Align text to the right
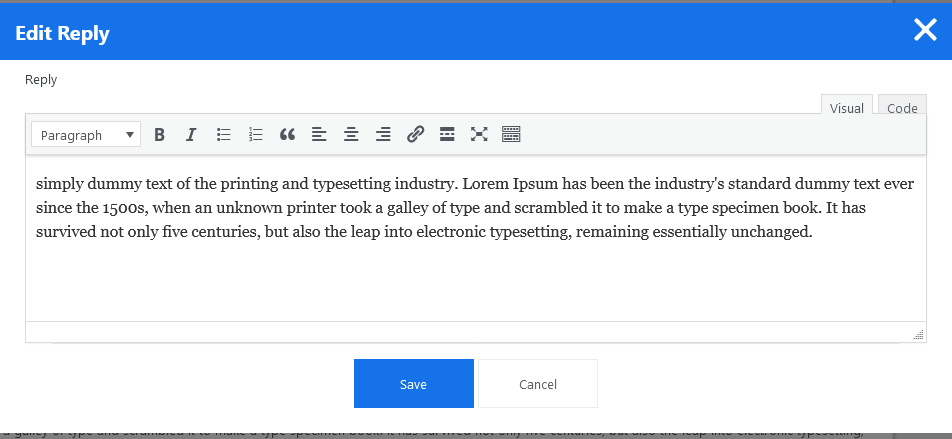Image resolution: width=952 pixels, height=439 pixels. pos(383,135)
